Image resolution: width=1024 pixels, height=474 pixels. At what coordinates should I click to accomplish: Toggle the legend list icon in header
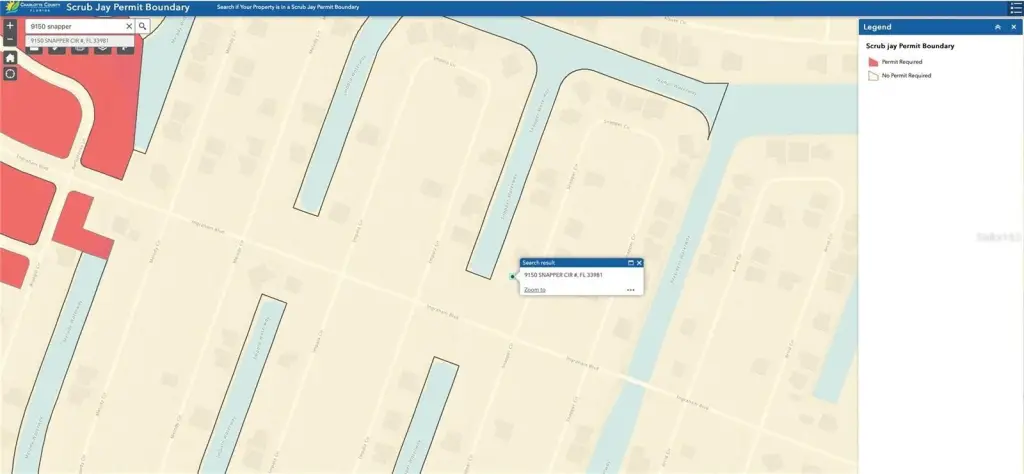(1014, 7)
